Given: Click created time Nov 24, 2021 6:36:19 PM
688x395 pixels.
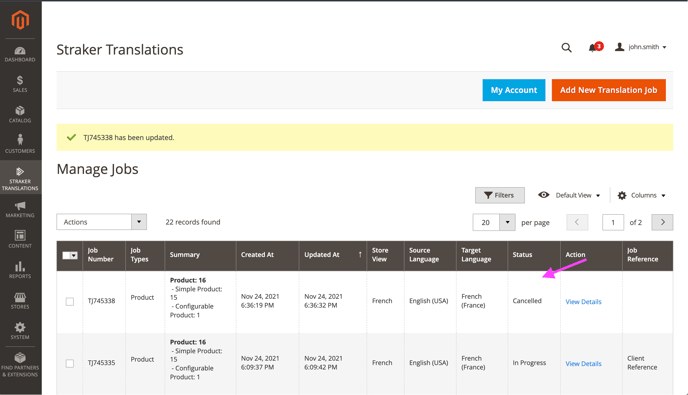Looking at the screenshot, I should click(260, 301).
